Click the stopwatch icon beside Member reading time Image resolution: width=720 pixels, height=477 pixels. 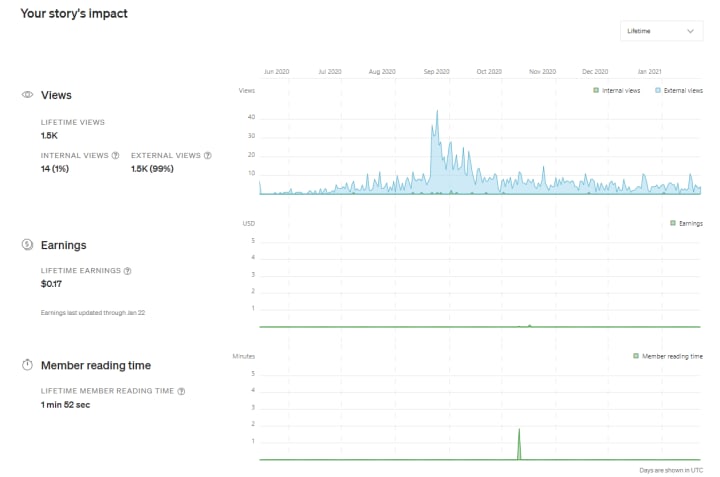28,365
